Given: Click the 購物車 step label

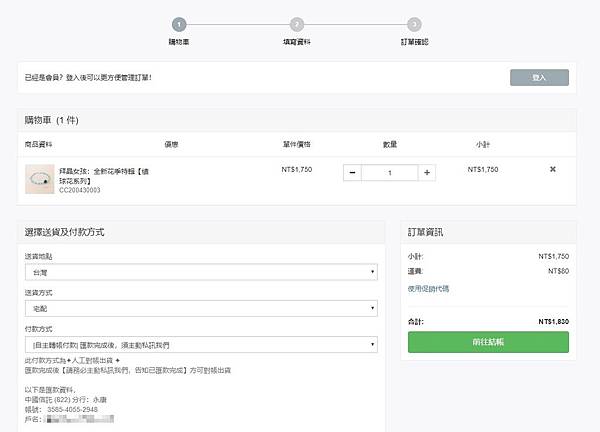Looking at the screenshot, I should click(179, 42).
